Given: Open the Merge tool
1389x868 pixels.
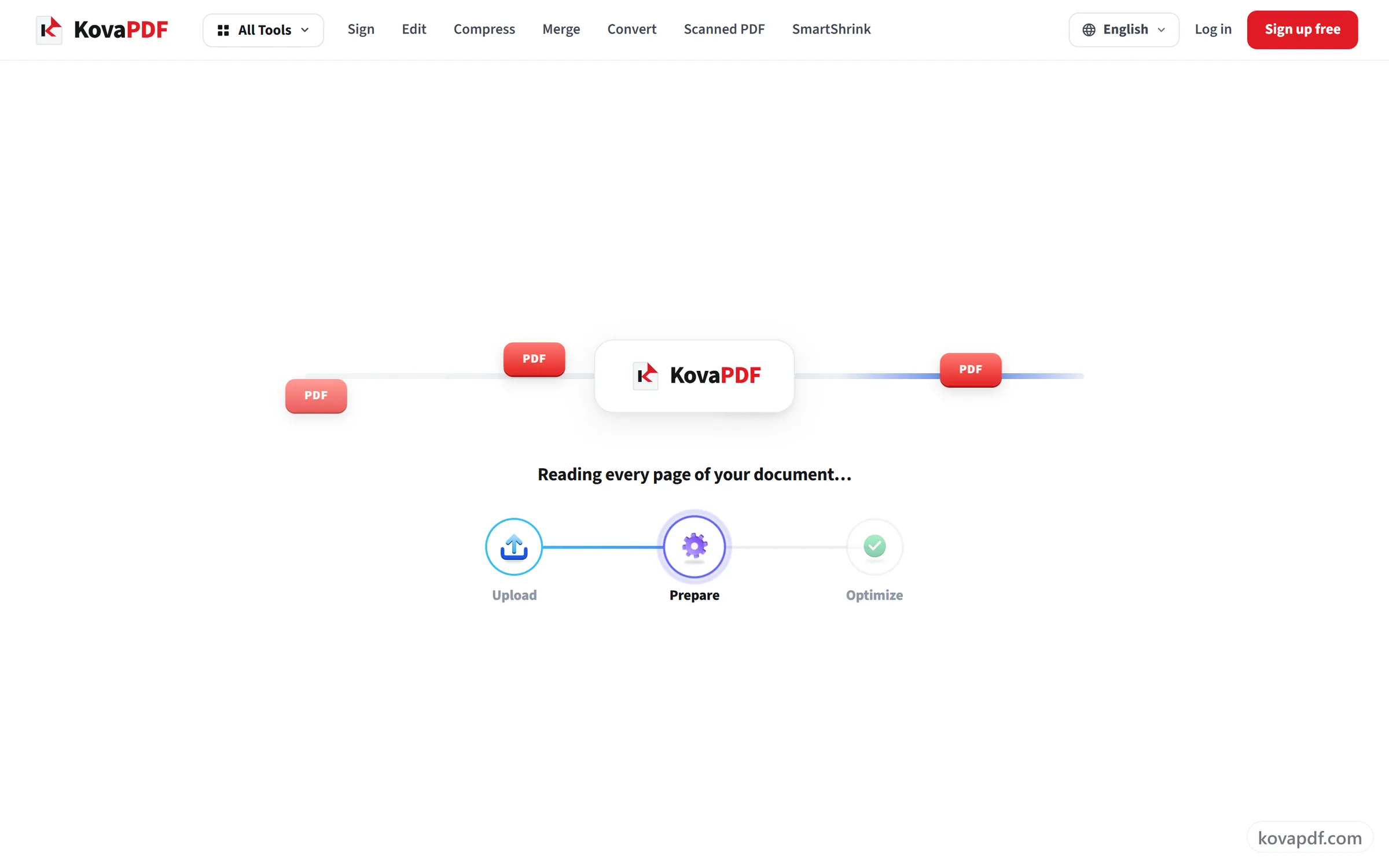Looking at the screenshot, I should click(561, 30).
